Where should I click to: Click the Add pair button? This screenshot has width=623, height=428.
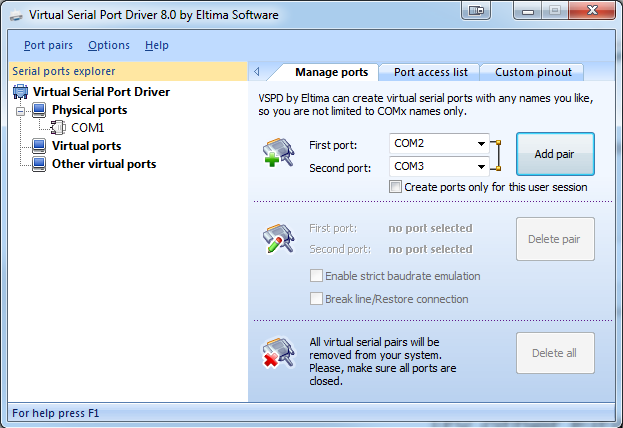click(x=555, y=154)
